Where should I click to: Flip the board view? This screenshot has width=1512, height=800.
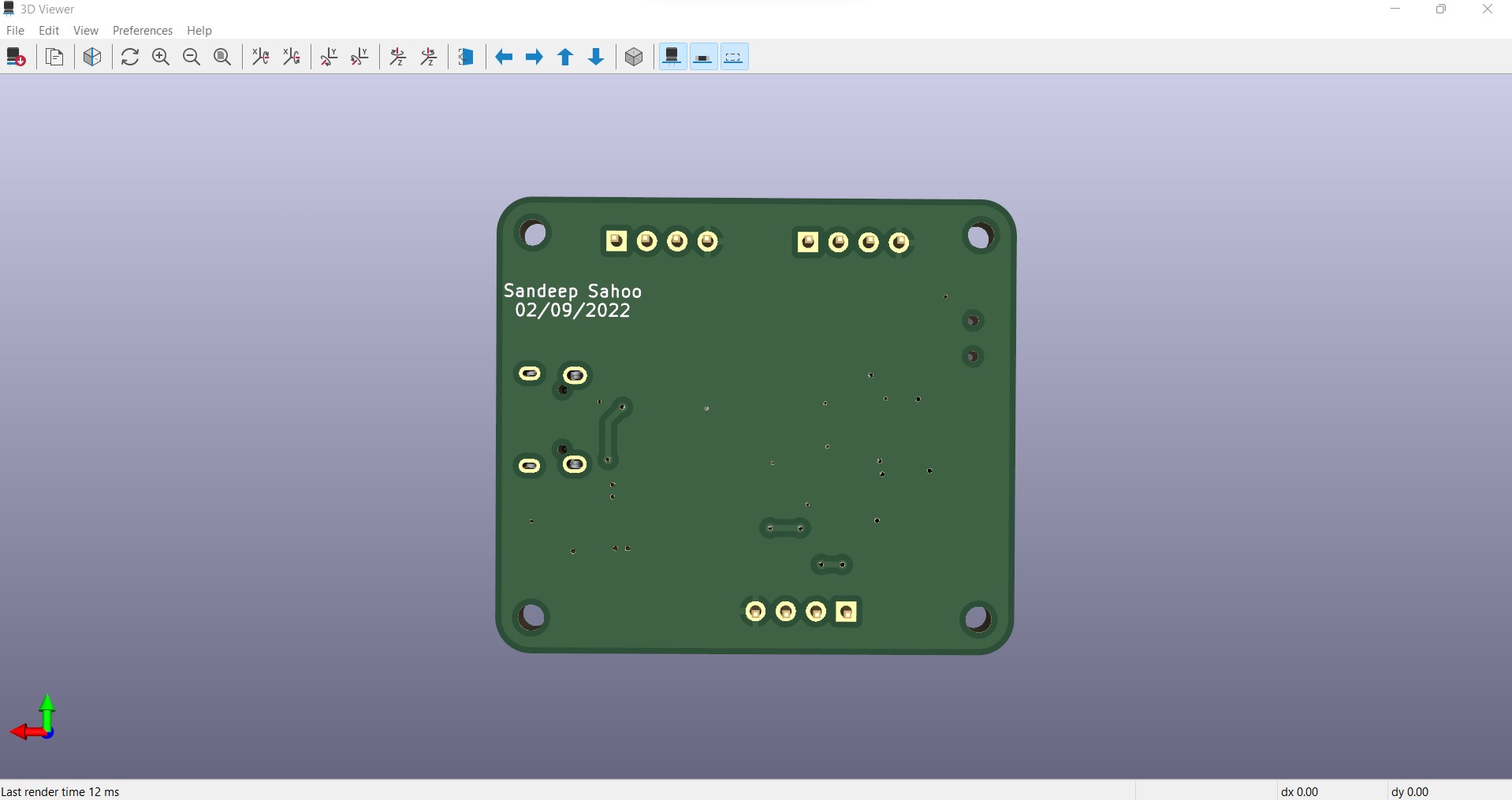(x=467, y=57)
